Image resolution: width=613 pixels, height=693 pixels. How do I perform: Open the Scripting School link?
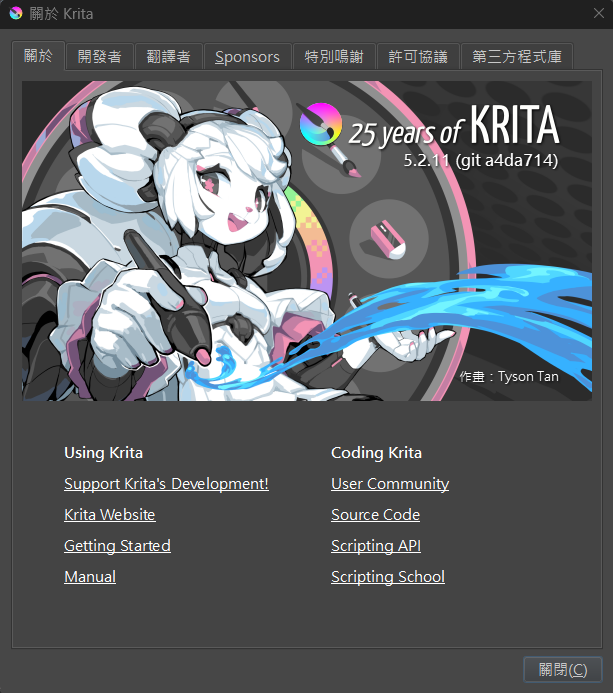(x=388, y=576)
